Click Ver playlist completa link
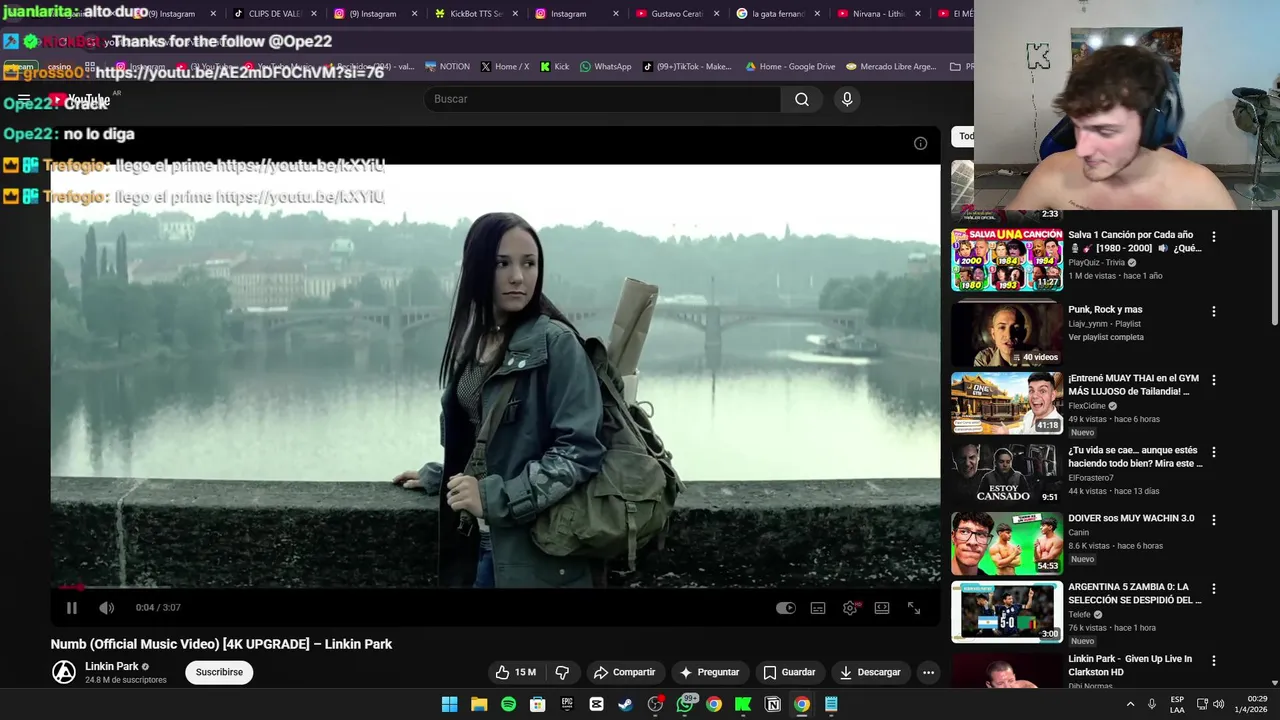 click(x=1106, y=337)
